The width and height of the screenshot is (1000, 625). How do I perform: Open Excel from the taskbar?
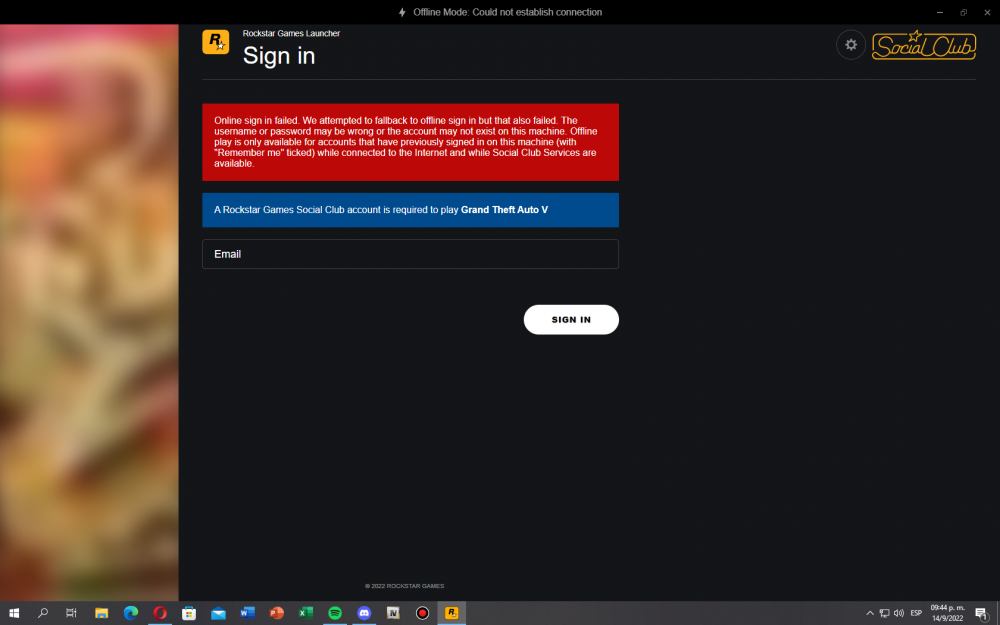click(305, 613)
